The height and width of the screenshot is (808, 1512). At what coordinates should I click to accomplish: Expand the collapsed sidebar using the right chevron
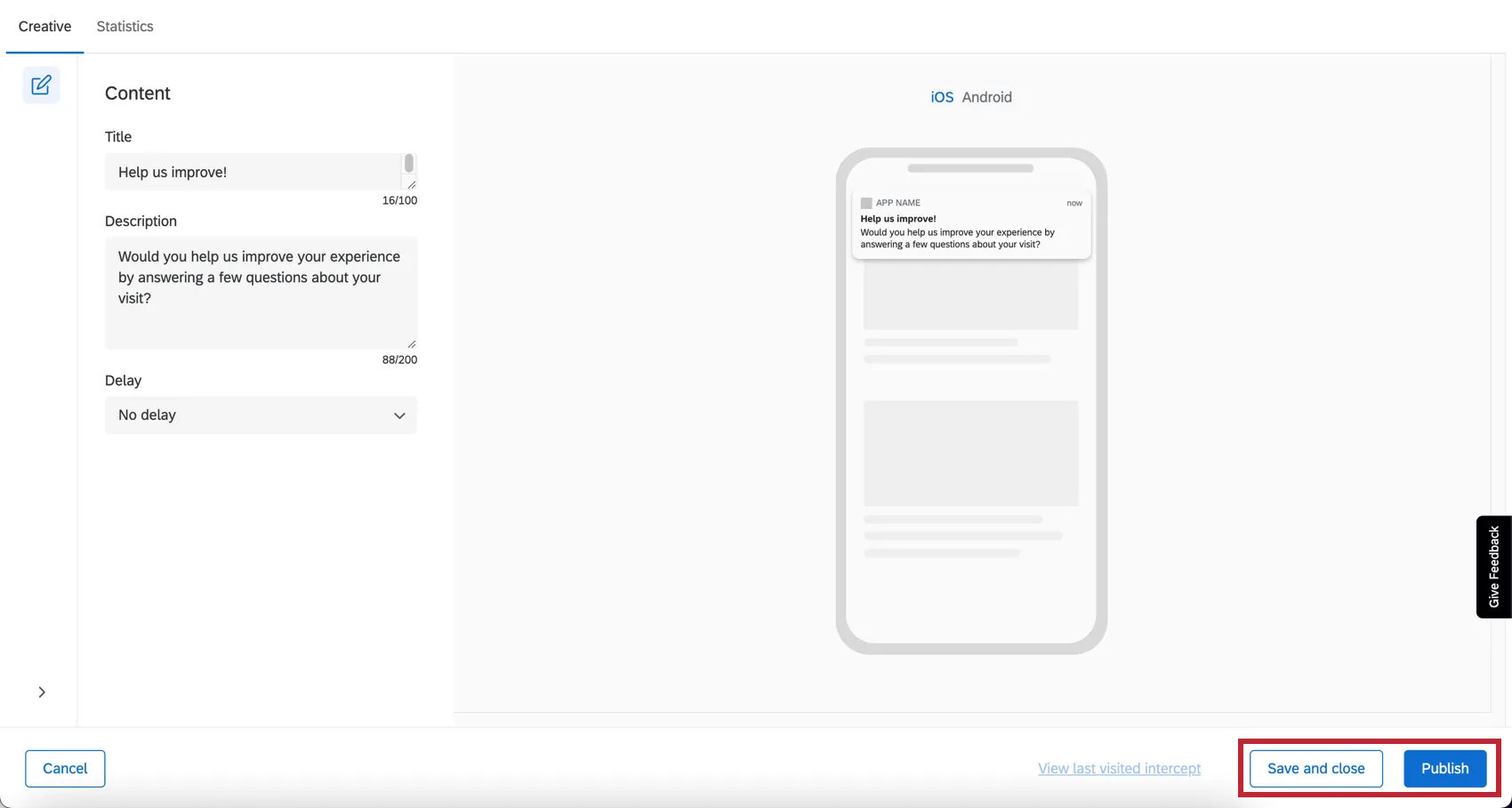pyautogui.click(x=41, y=691)
